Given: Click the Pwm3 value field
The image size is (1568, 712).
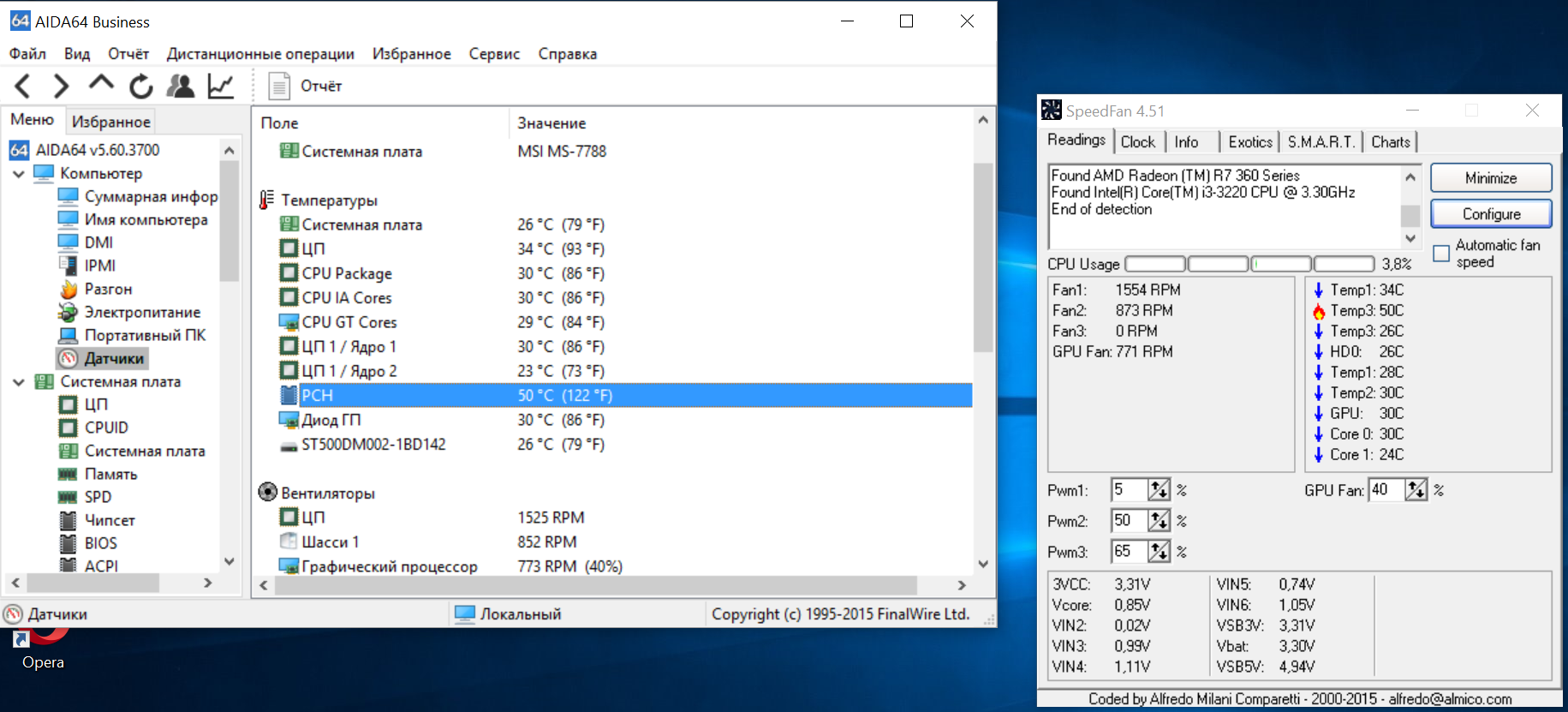Looking at the screenshot, I should pos(1129,552).
